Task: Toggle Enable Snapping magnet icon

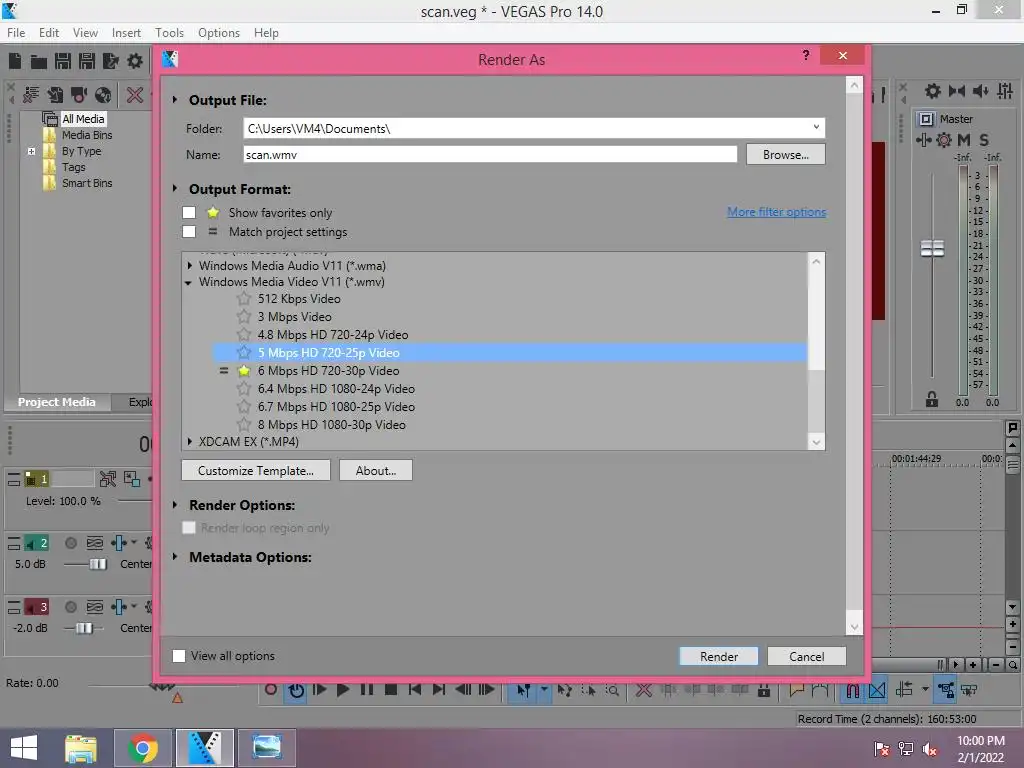Action: point(853,690)
